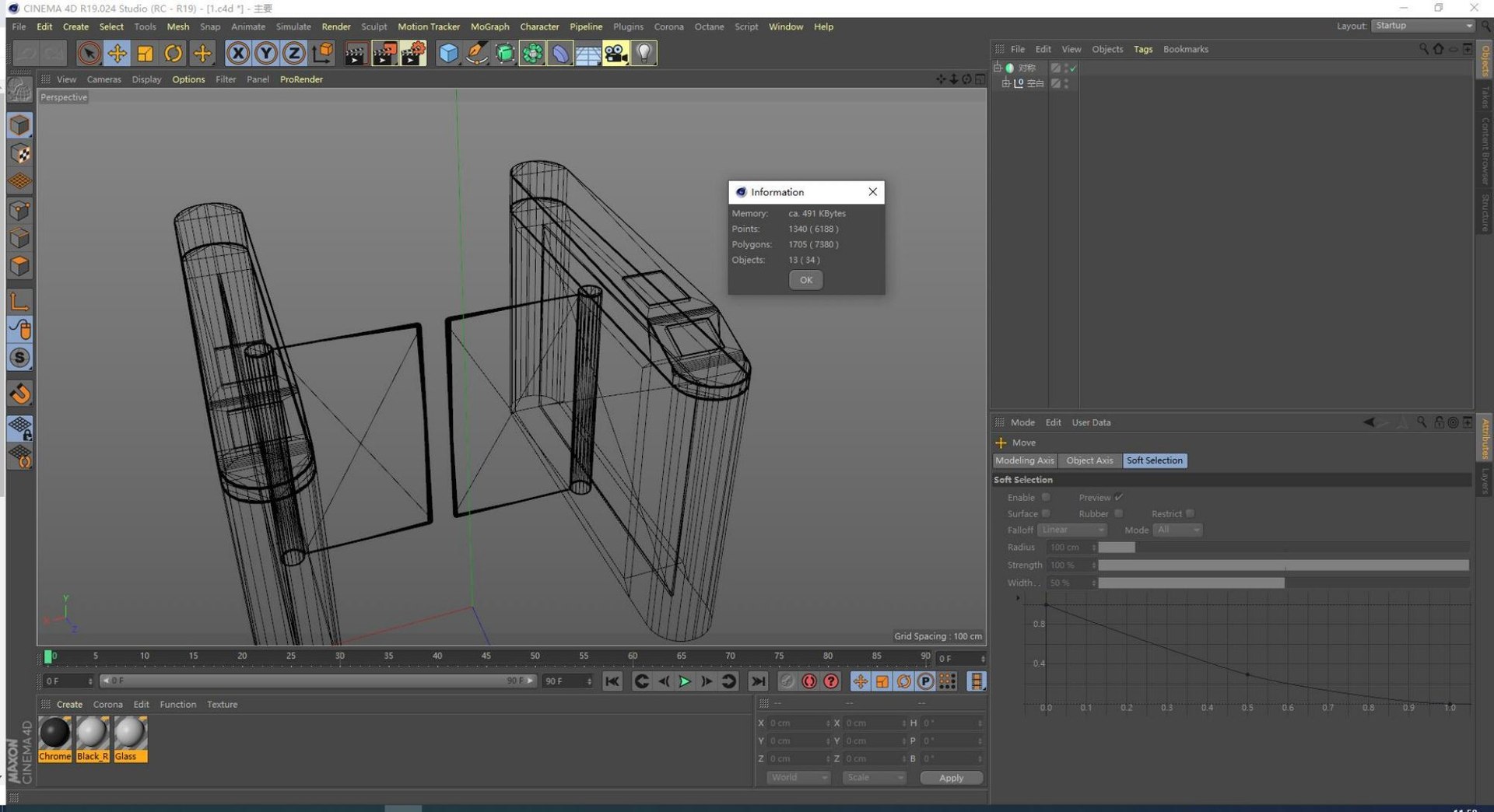The width and height of the screenshot is (1494, 812).
Task: Toggle the Rubber checkbox
Action: click(1118, 513)
